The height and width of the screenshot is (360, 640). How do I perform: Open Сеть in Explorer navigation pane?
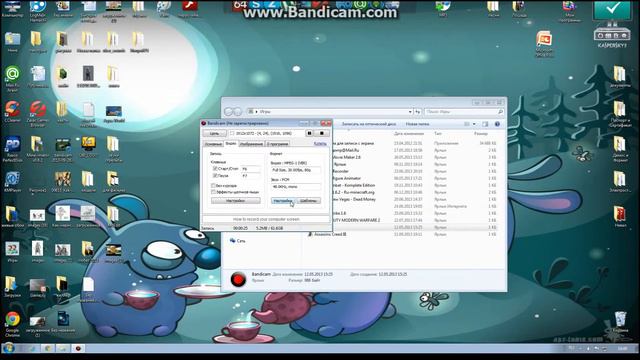(238, 241)
